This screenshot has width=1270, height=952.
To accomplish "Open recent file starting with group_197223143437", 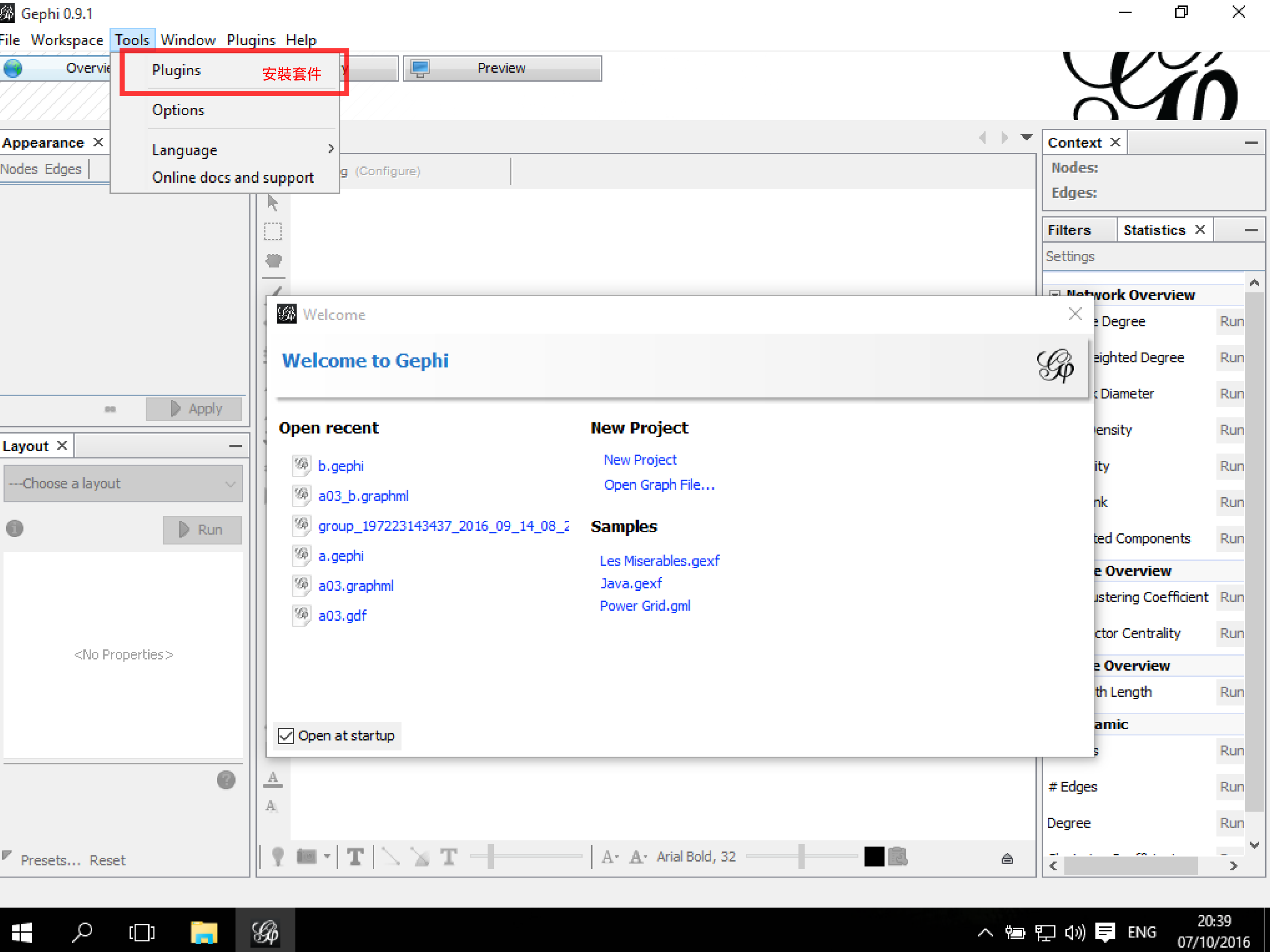I will click(443, 526).
